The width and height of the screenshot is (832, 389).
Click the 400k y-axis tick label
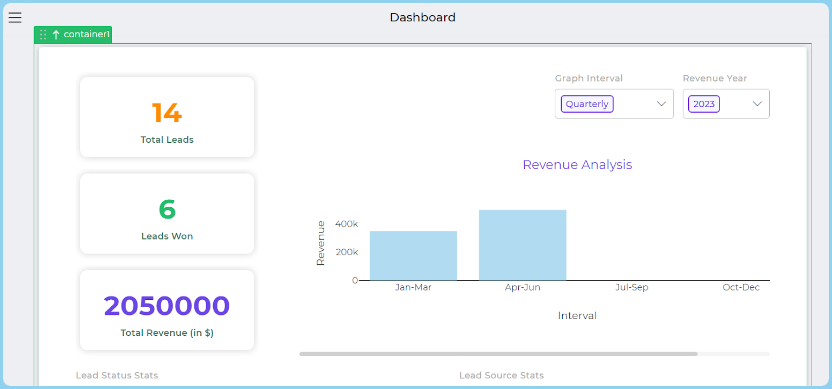[347, 224]
